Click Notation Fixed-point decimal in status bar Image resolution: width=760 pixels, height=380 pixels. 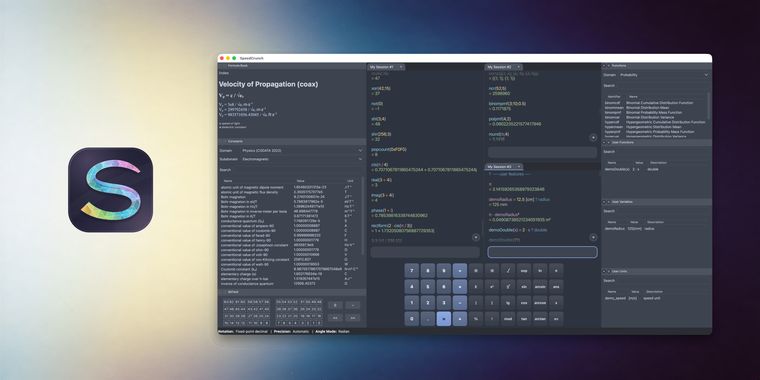(x=244, y=332)
